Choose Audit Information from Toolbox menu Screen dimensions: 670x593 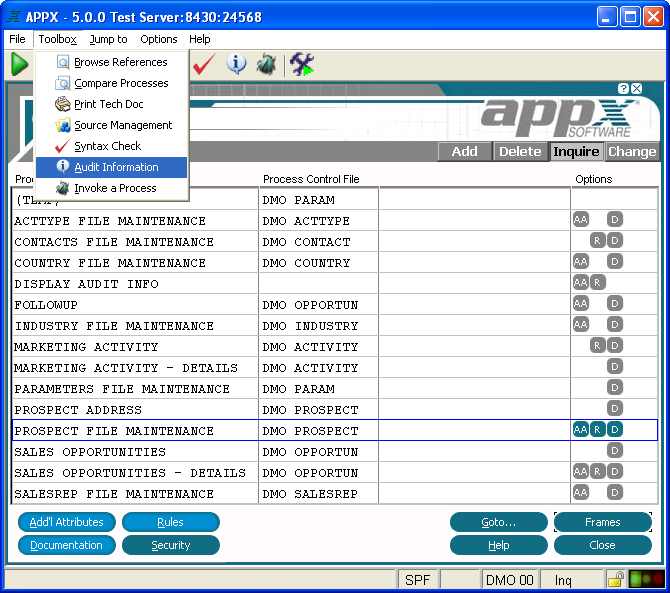[x=112, y=167]
